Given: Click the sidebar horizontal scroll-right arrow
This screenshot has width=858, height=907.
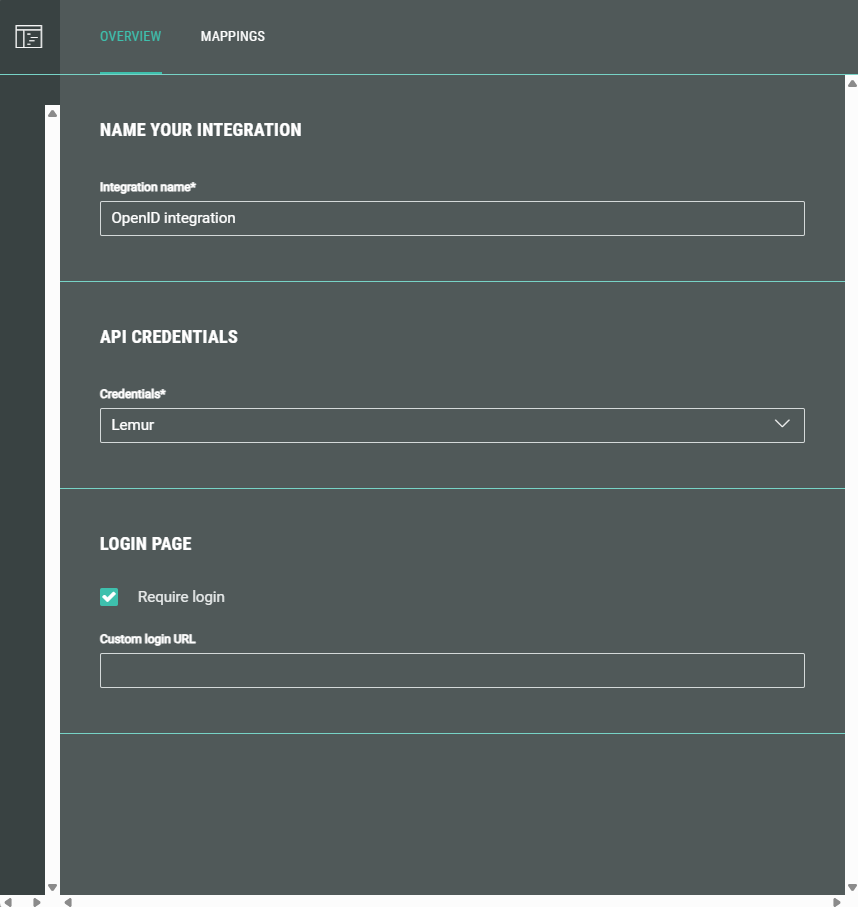Looking at the screenshot, I should point(37,901).
